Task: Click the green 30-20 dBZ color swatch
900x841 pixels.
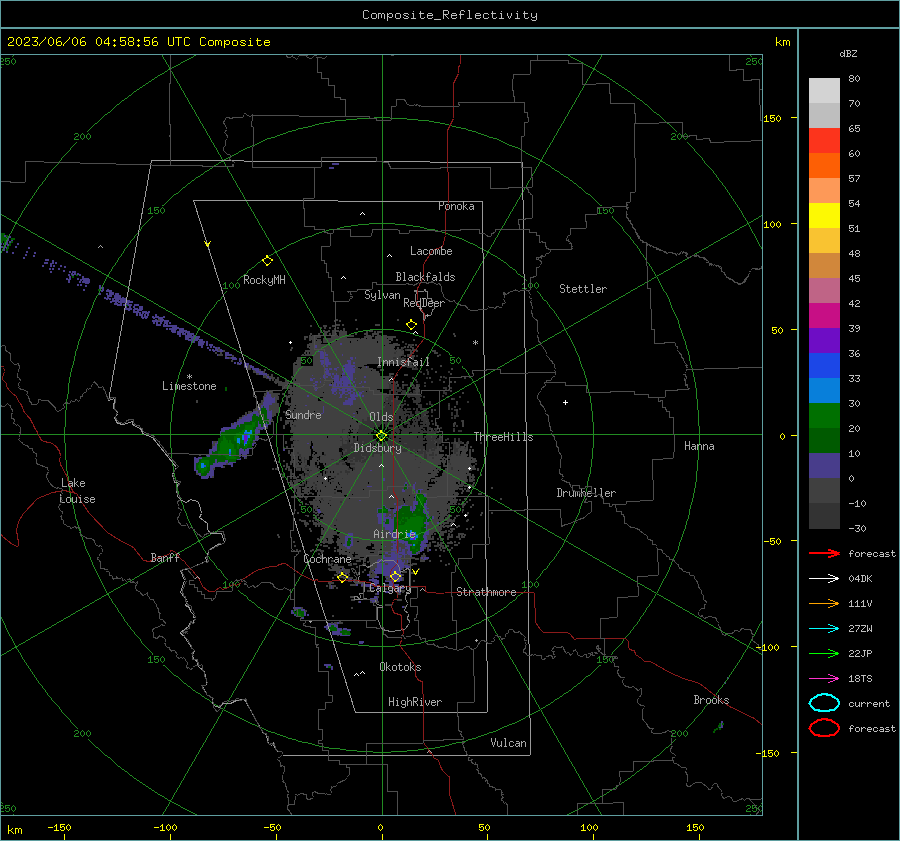Action: click(x=824, y=415)
